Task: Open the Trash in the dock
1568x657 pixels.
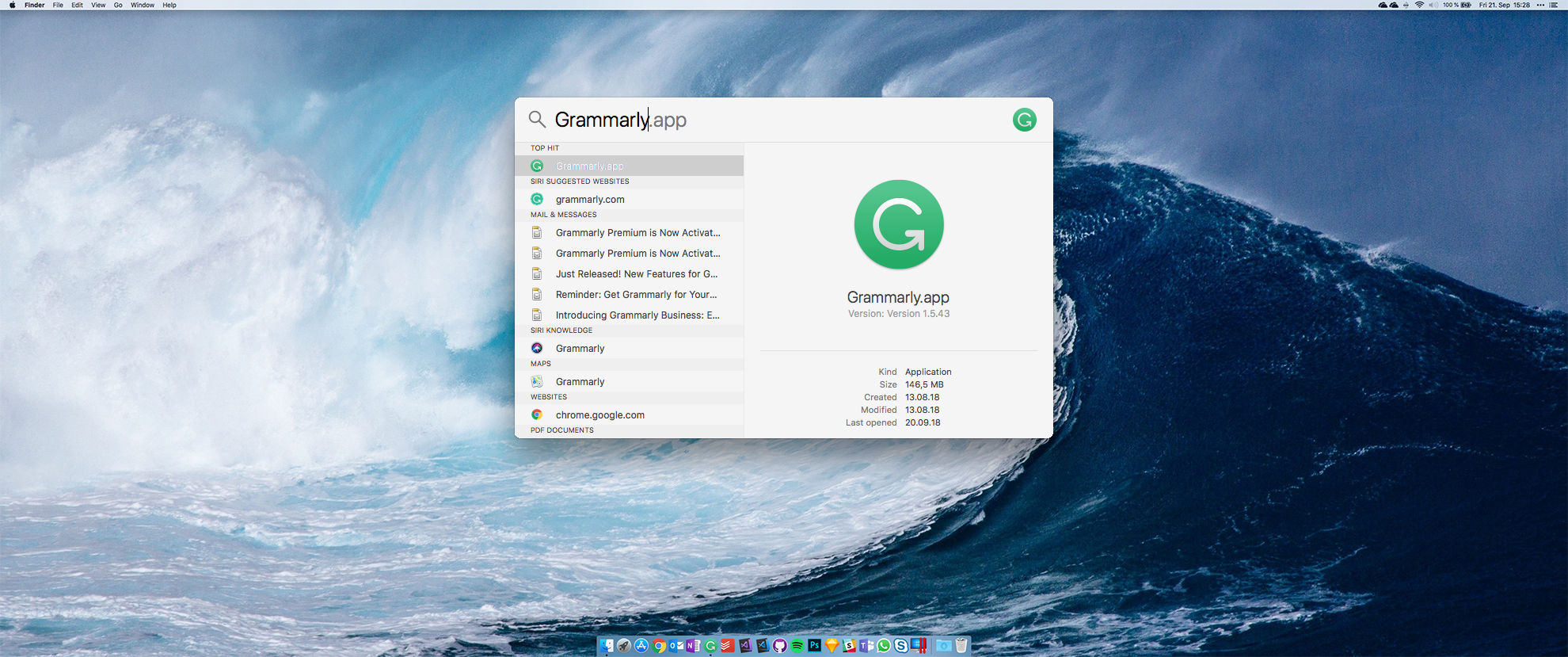Action: 961,646
